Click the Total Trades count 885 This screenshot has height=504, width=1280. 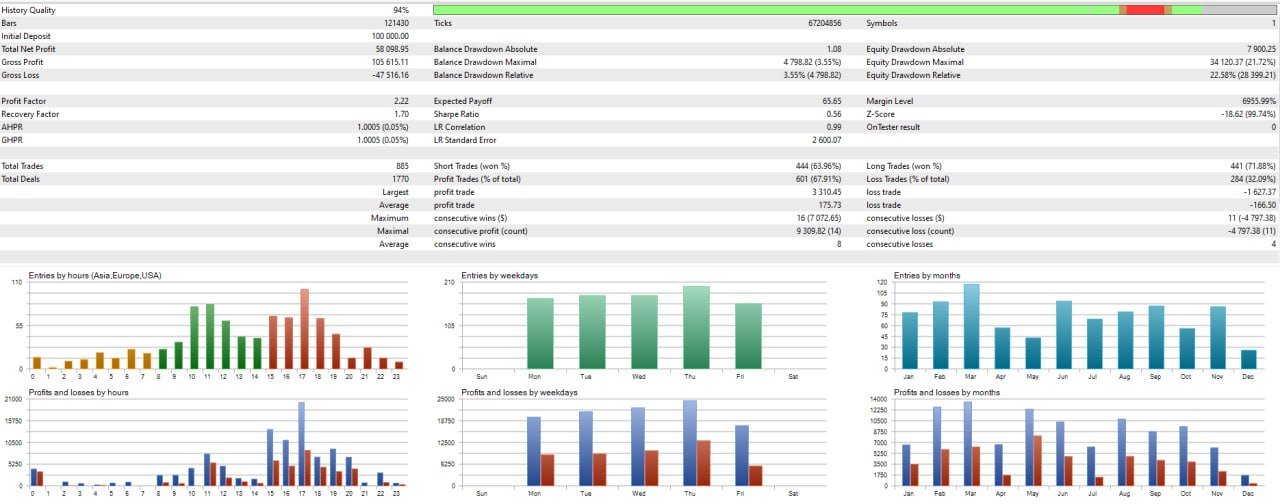(x=402, y=166)
